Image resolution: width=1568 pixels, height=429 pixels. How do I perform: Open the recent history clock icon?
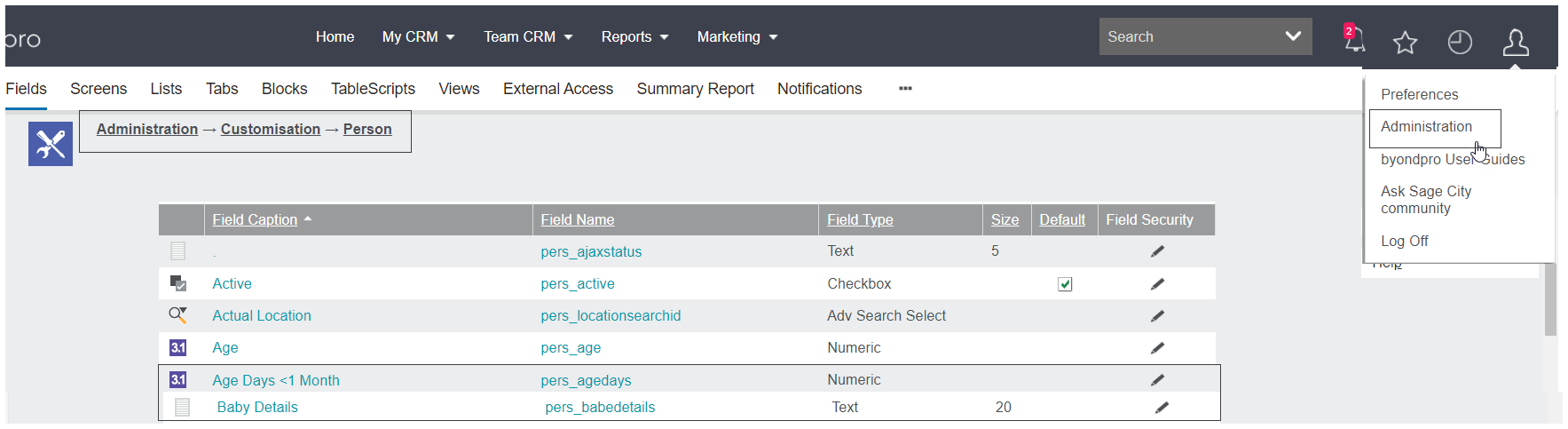pos(1460,42)
